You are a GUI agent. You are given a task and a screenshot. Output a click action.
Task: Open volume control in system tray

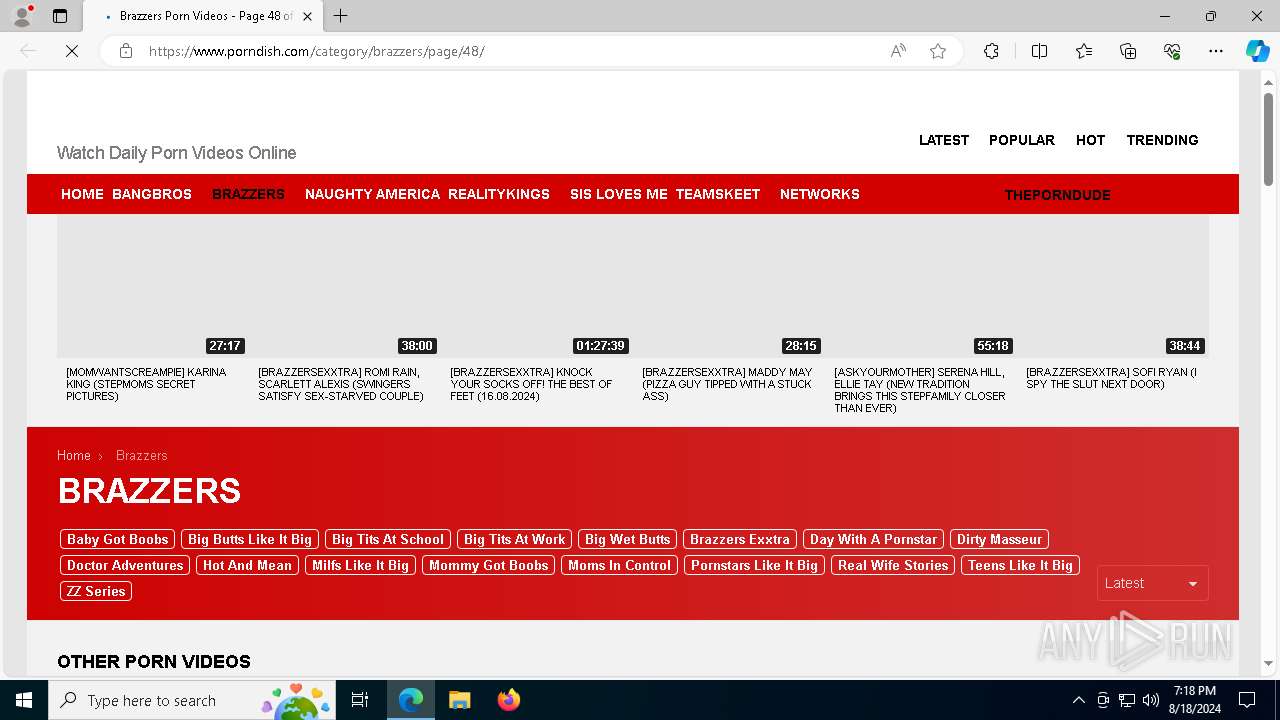1151,700
